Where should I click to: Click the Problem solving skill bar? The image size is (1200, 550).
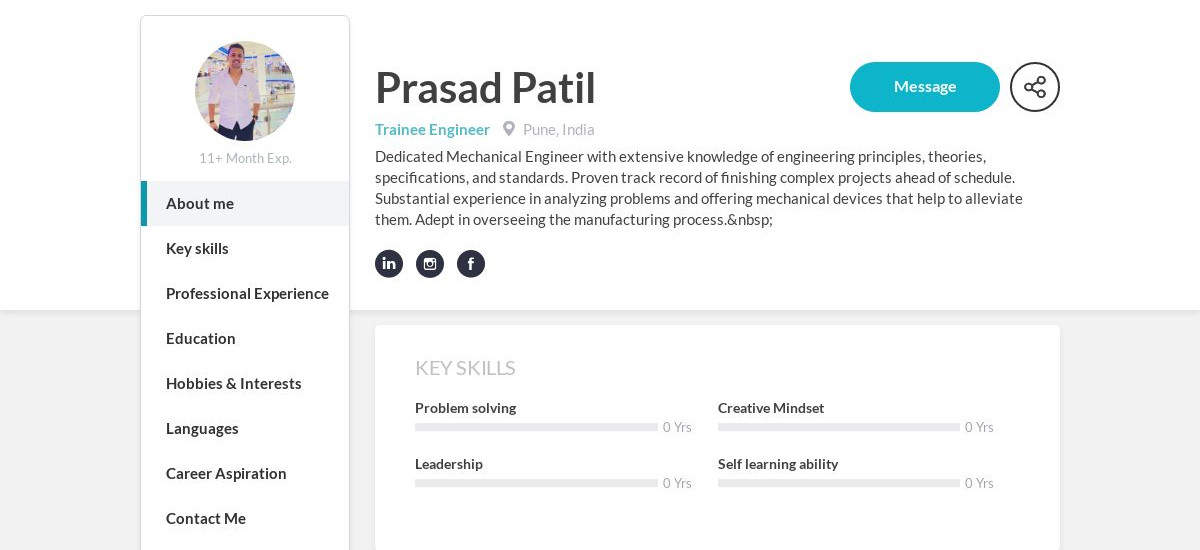point(536,427)
